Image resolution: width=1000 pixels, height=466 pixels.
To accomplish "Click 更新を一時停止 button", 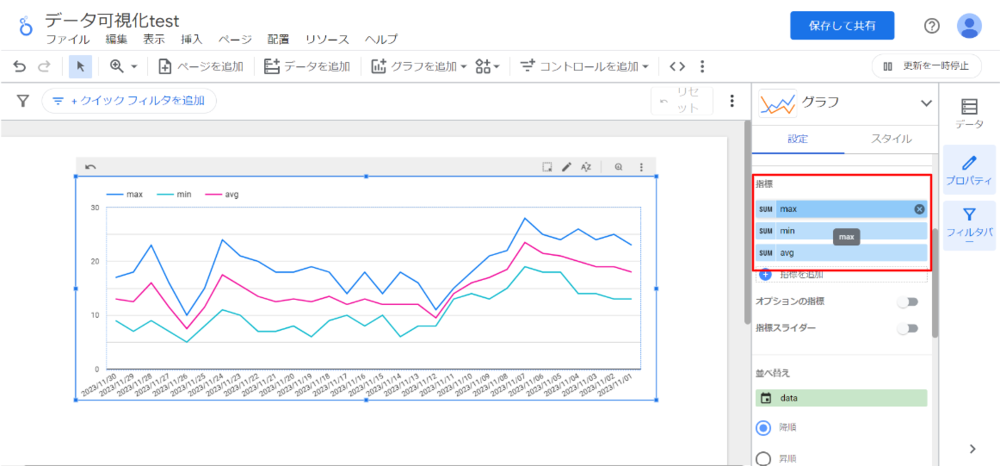I will tap(926, 66).
